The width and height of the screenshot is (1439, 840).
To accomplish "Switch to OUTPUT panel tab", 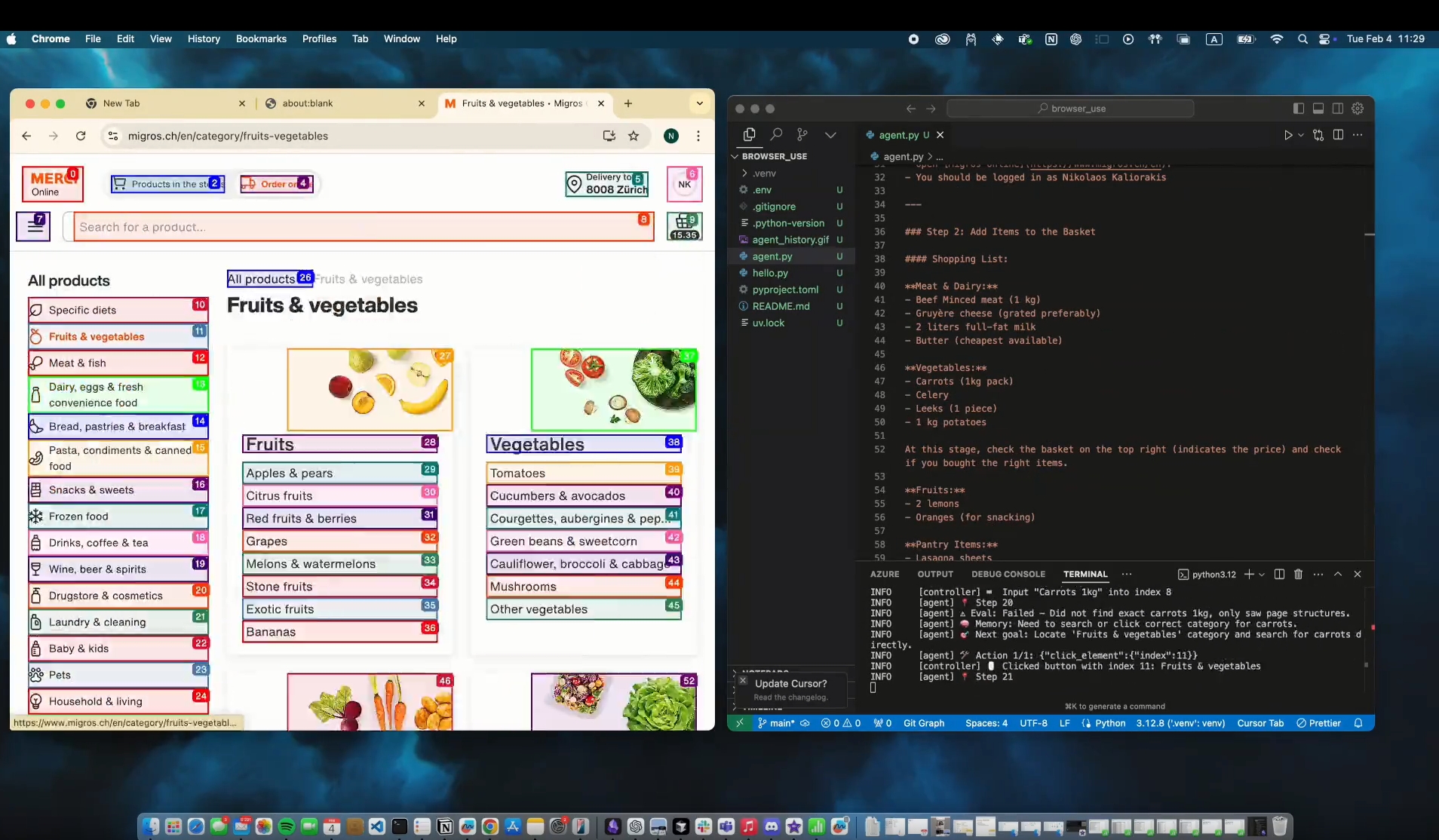I will (935, 574).
